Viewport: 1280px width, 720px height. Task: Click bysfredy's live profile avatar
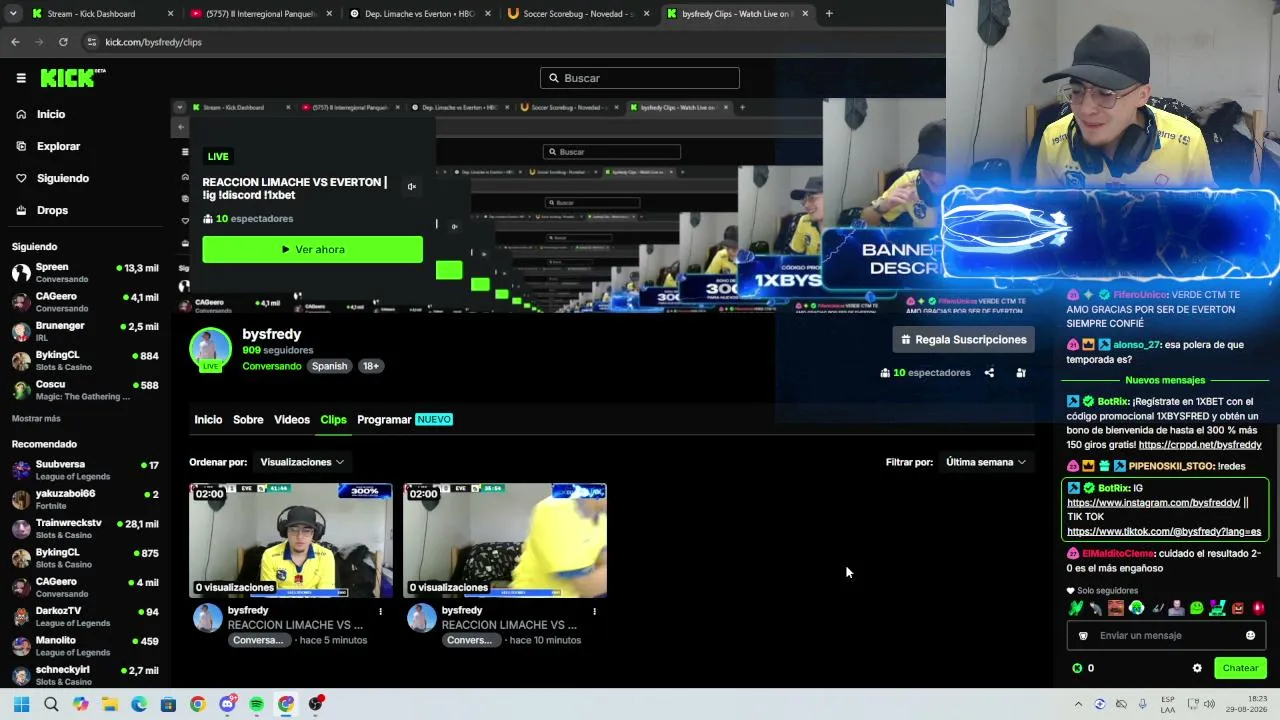210,350
